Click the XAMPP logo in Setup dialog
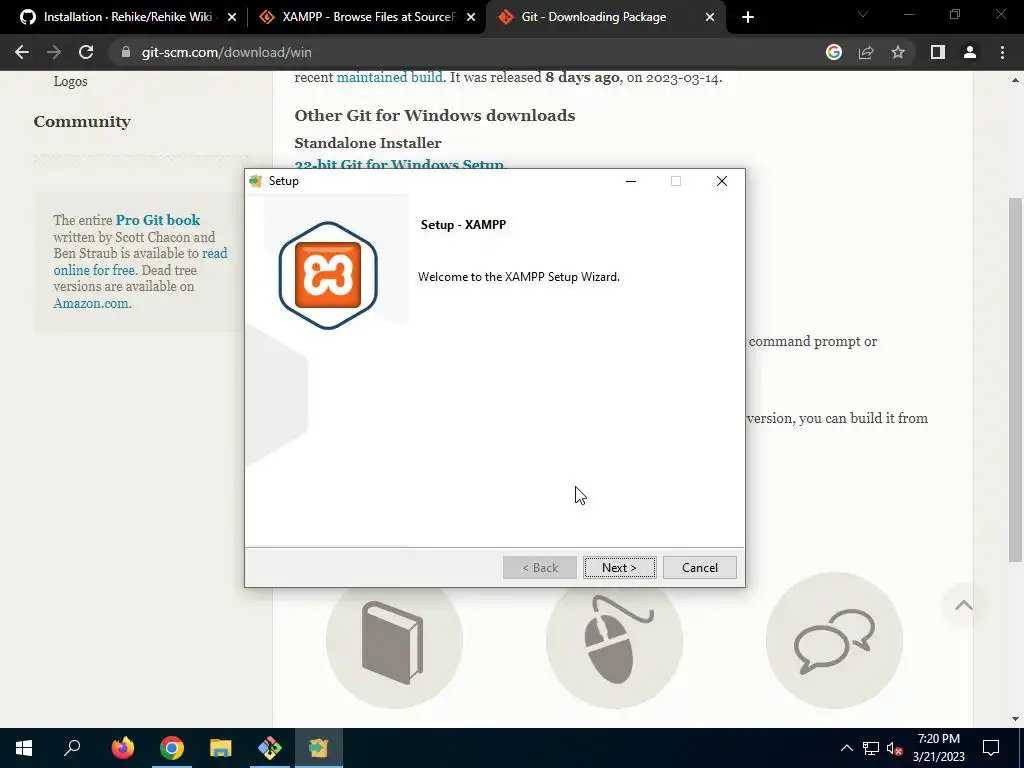 click(x=328, y=275)
